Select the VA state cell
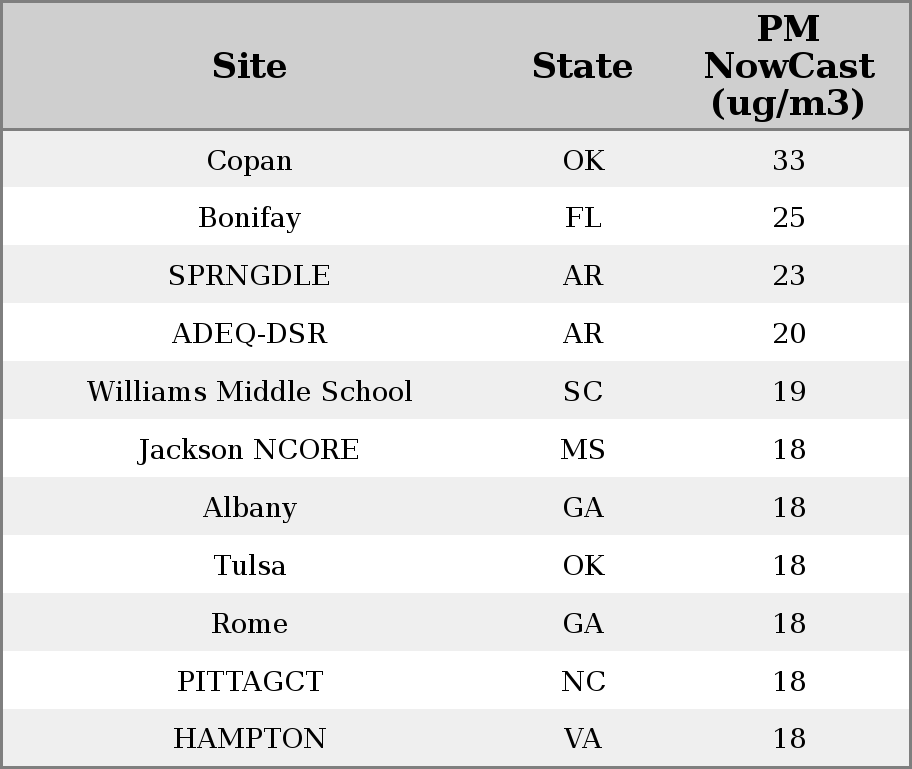 [x=583, y=739]
